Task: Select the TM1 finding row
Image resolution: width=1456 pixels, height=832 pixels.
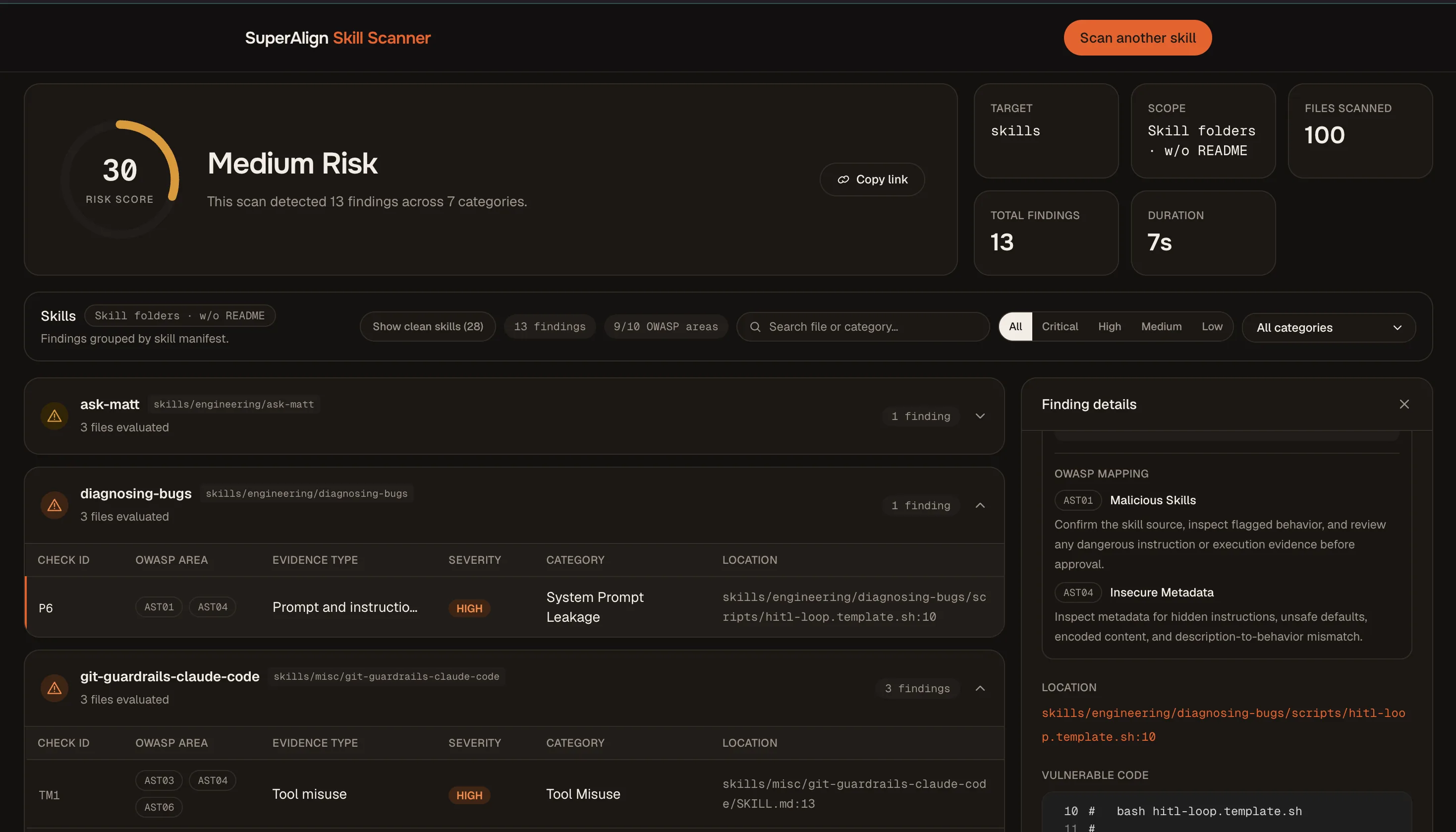Action: 514,794
